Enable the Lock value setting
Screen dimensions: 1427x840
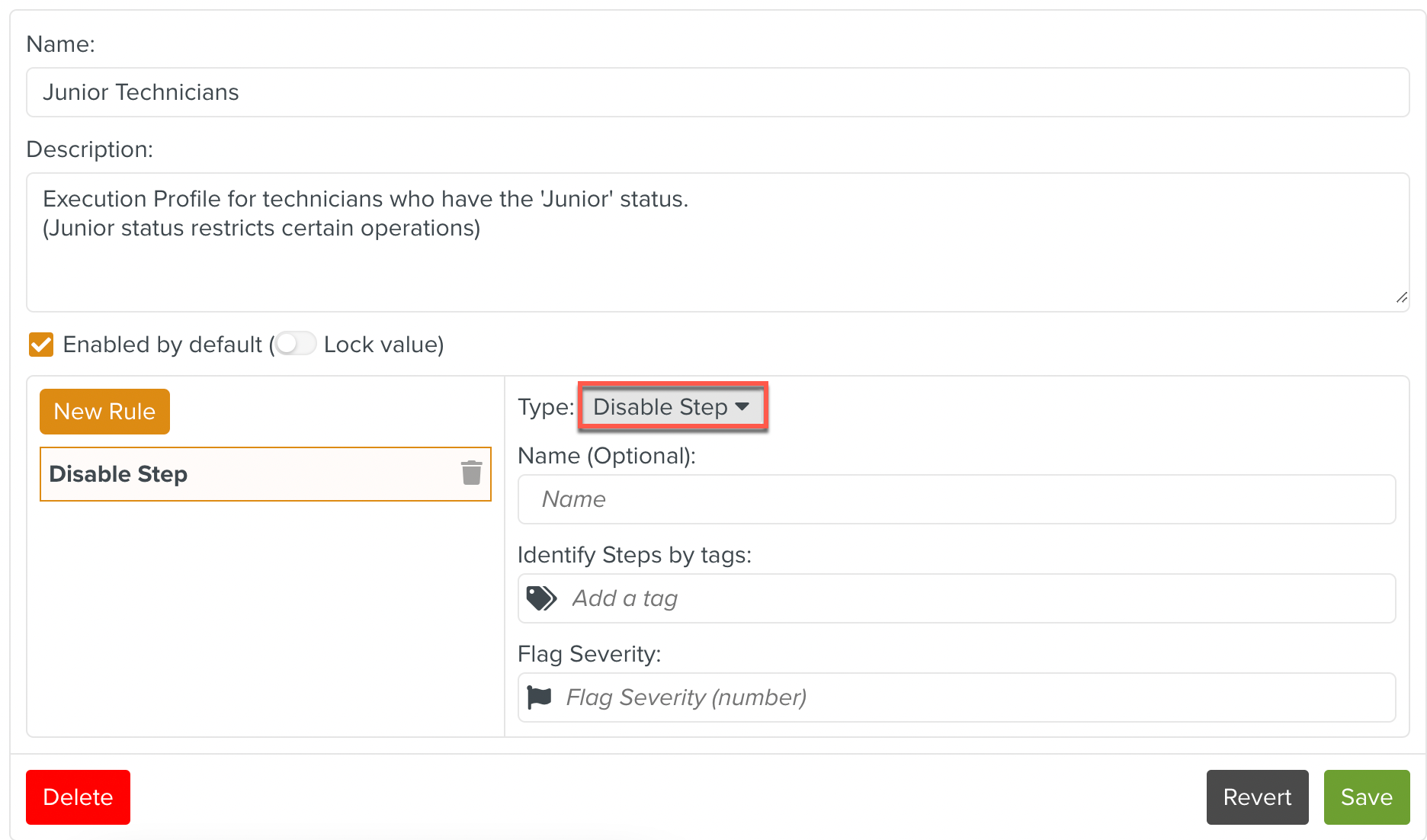(296, 344)
